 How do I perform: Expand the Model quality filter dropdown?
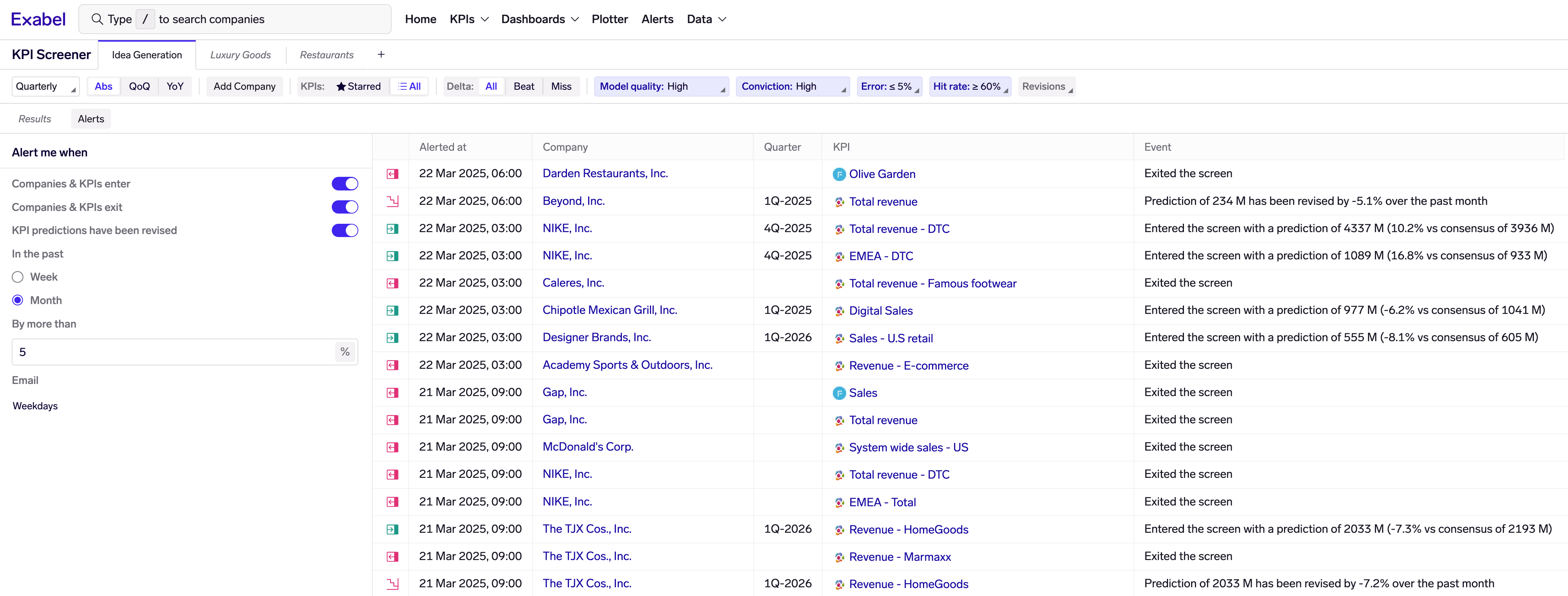(661, 86)
